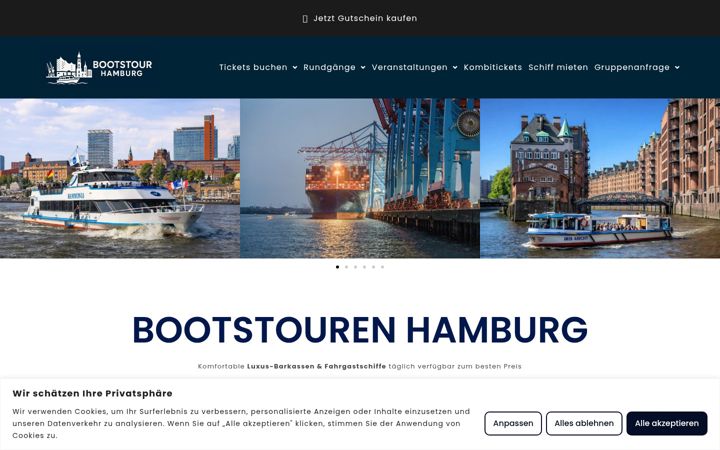Viewport: 720px width, 450px height.
Task: Click the voucher icon beside Jetzt Gutschein kaufen
Action: [x=305, y=19]
